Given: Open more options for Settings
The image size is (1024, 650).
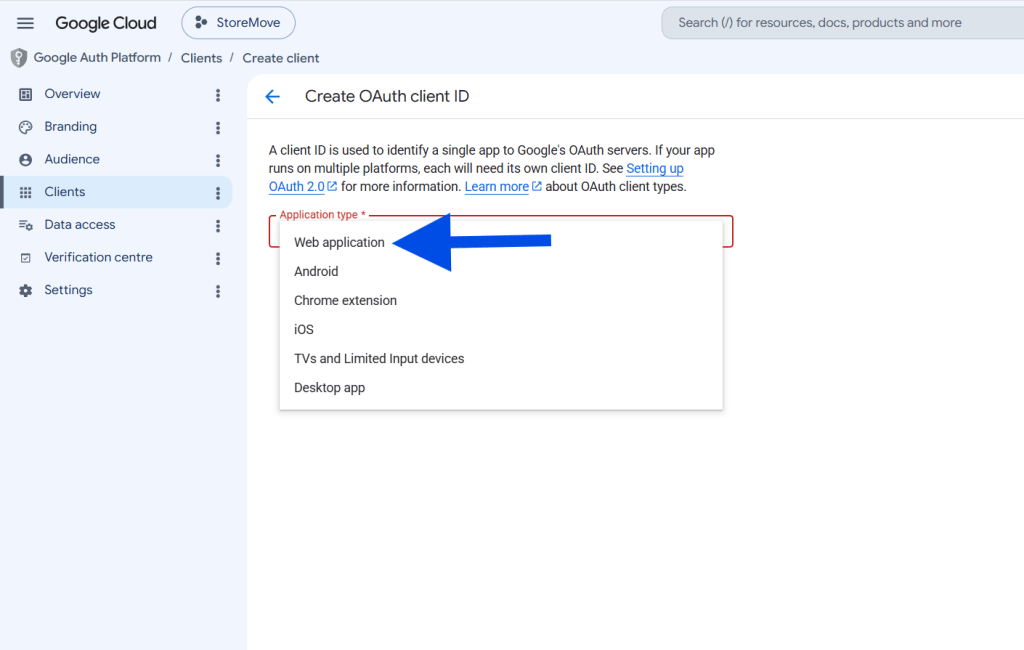Looking at the screenshot, I should tap(218, 291).
